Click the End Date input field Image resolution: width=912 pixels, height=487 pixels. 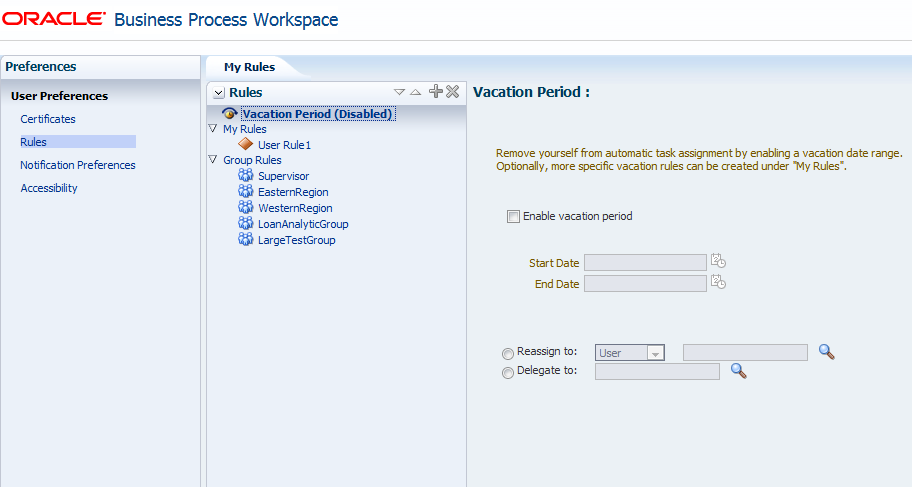coord(646,283)
